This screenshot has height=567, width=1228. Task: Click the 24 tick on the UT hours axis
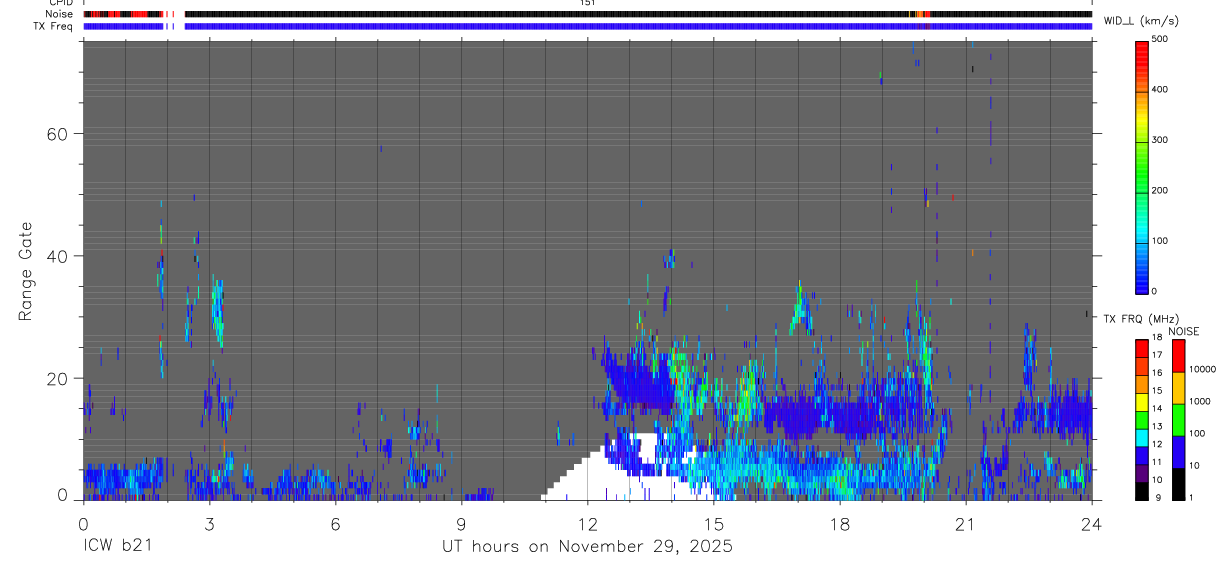1092,523
